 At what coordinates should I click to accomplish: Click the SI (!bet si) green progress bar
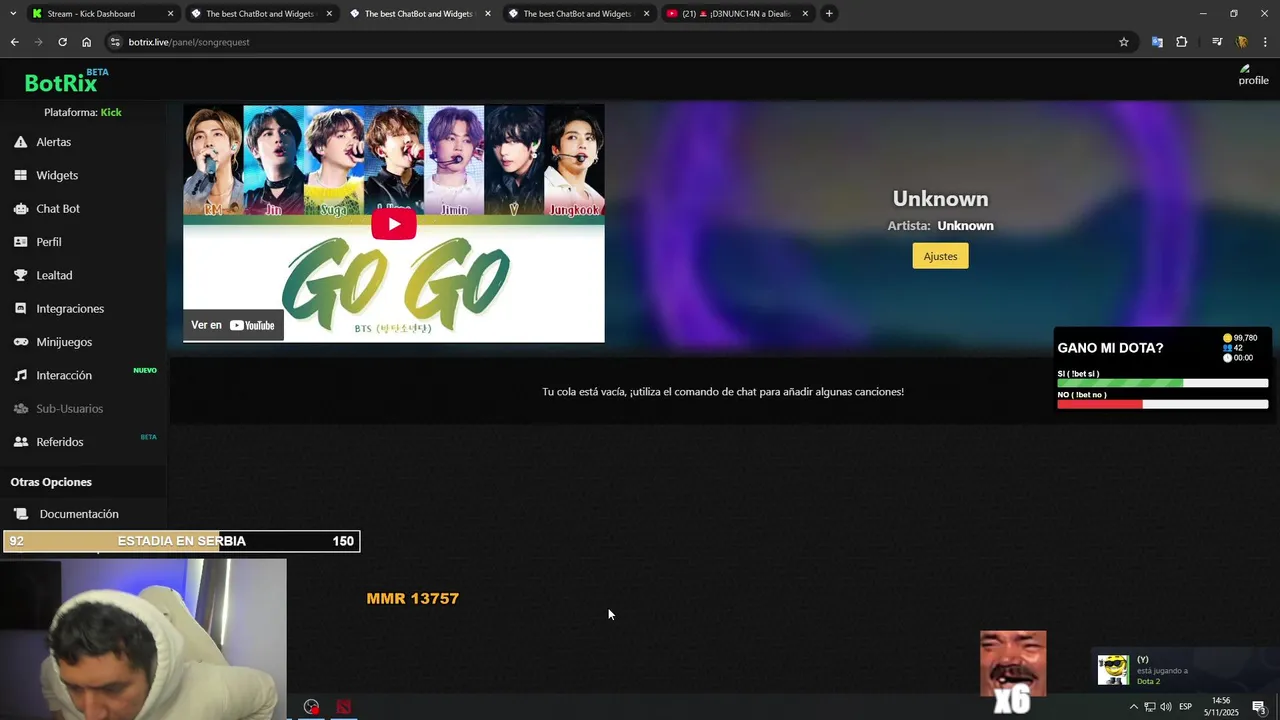[x=1162, y=383]
